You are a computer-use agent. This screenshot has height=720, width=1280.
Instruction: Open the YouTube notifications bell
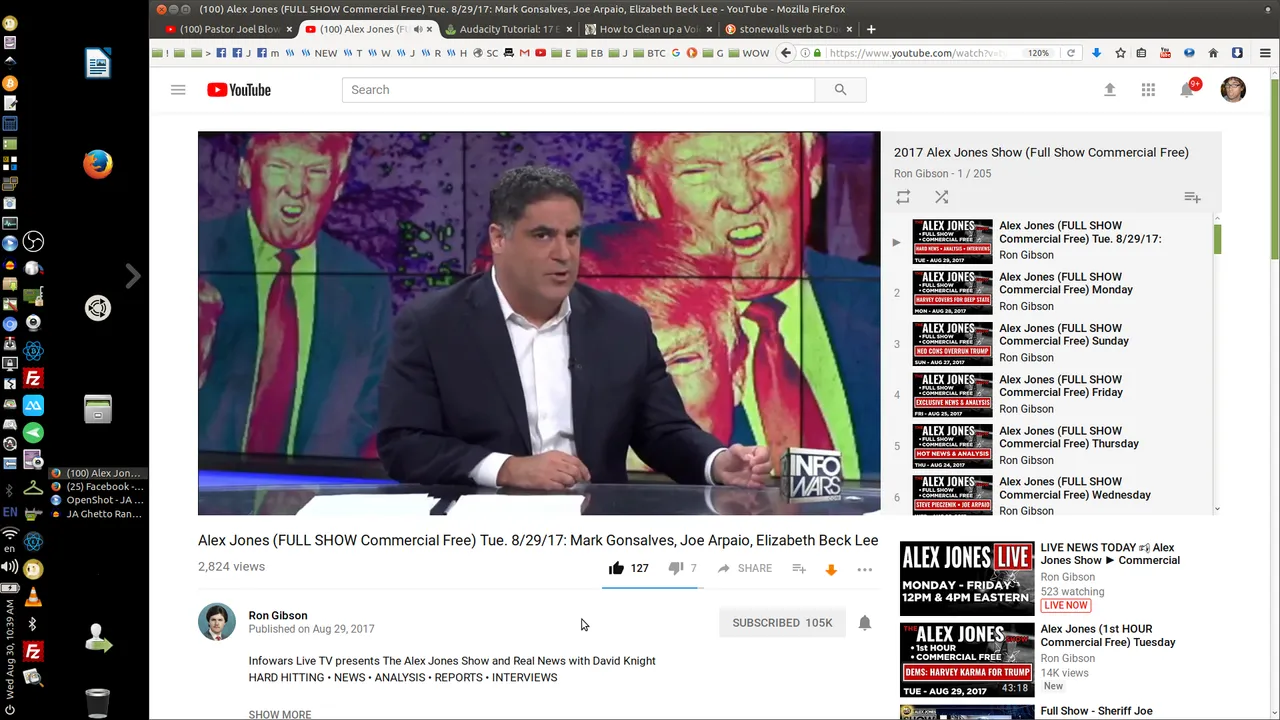click(1187, 90)
